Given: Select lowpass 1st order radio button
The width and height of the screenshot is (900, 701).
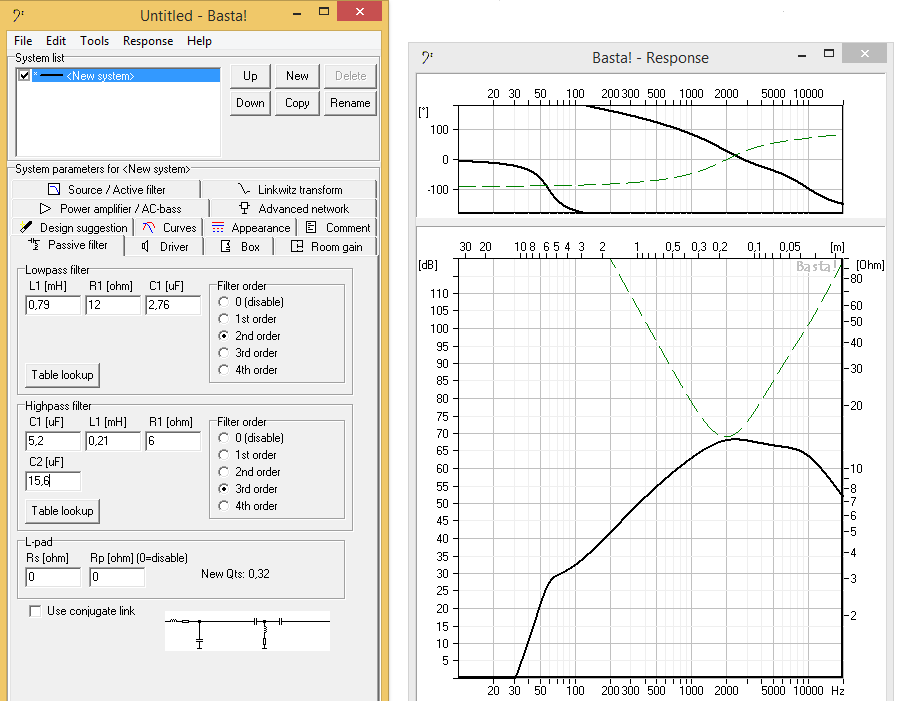Looking at the screenshot, I should click(x=224, y=319).
